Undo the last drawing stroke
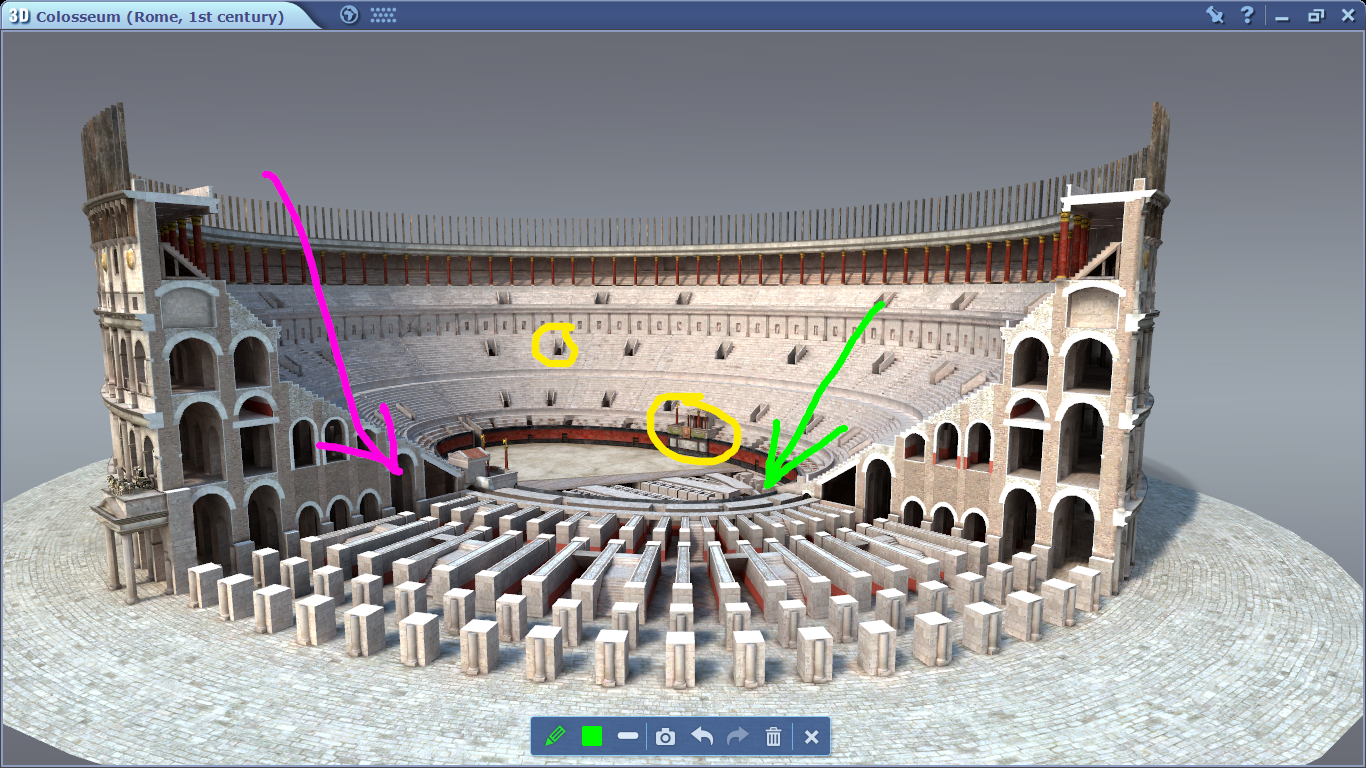The image size is (1366, 768). 702,737
